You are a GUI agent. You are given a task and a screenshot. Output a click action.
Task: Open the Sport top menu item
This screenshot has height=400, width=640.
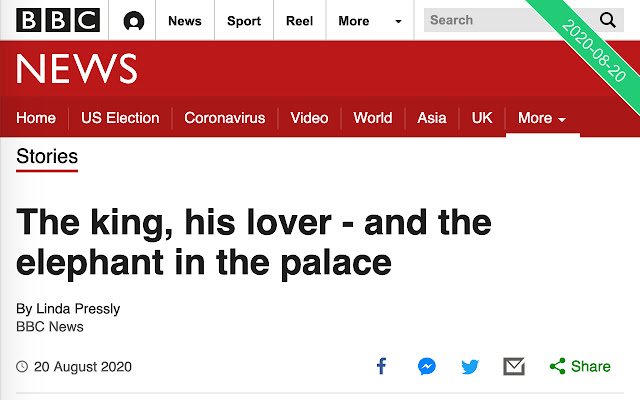point(244,20)
